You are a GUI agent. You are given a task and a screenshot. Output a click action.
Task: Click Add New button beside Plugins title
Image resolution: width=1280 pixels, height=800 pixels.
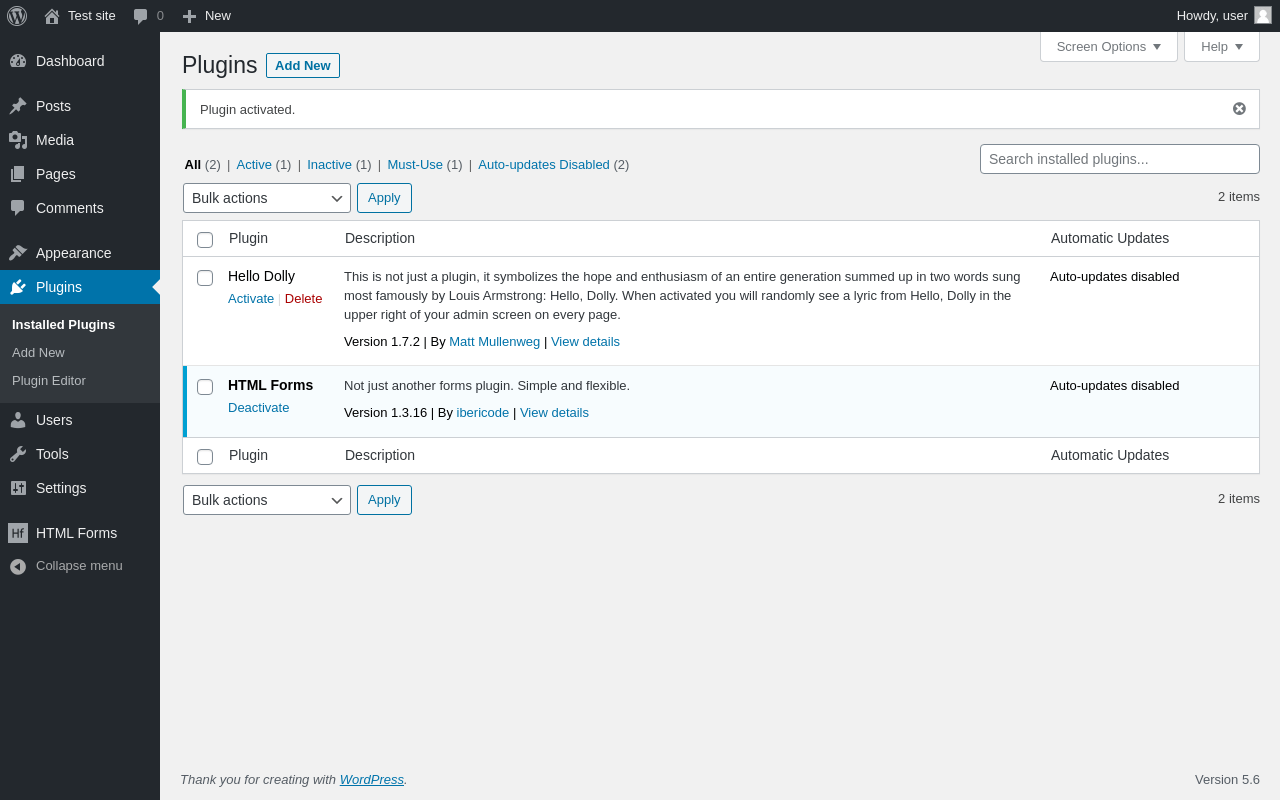coord(303,66)
